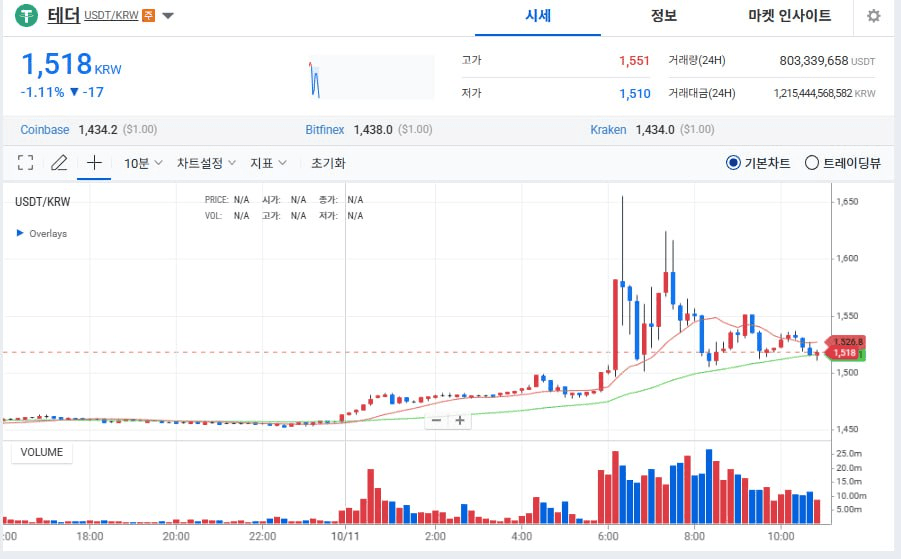901x559 pixels.
Task: Reset chart with 초기화 button
Action: point(328,163)
